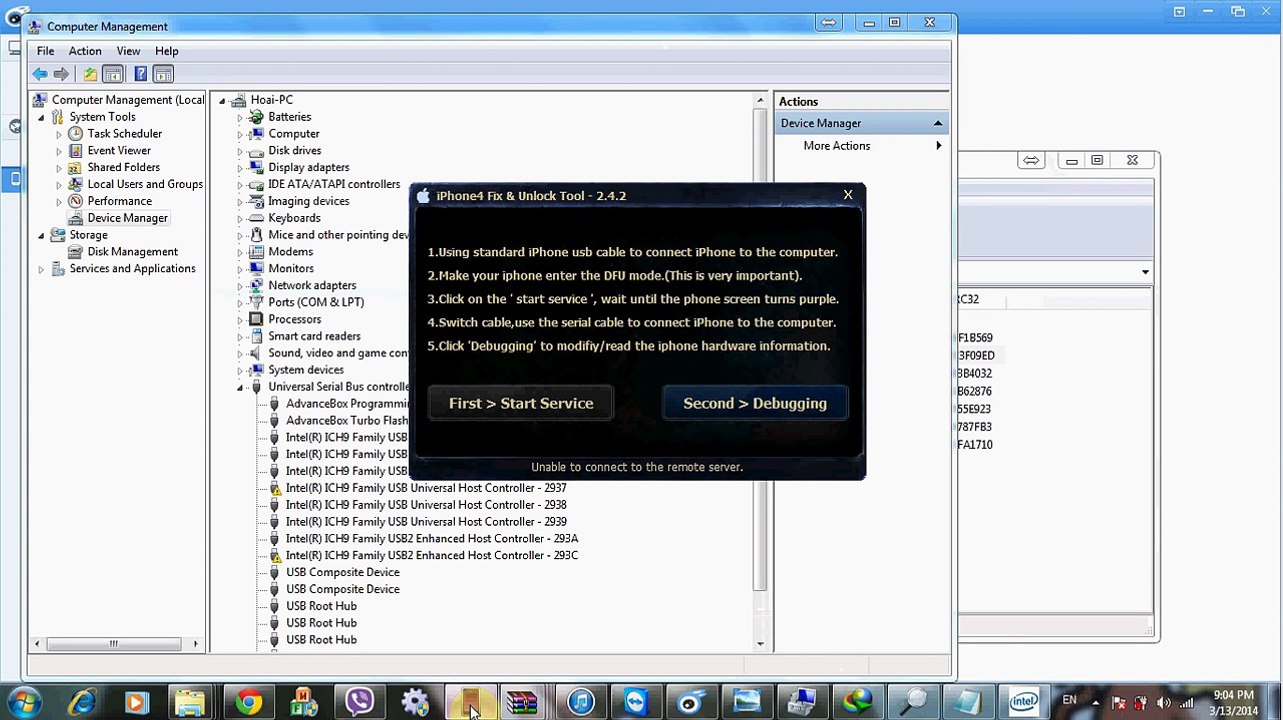This screenshot has height=720, width=1283.
Task: Open the media player taskbar icon
Action: [136, 702]
